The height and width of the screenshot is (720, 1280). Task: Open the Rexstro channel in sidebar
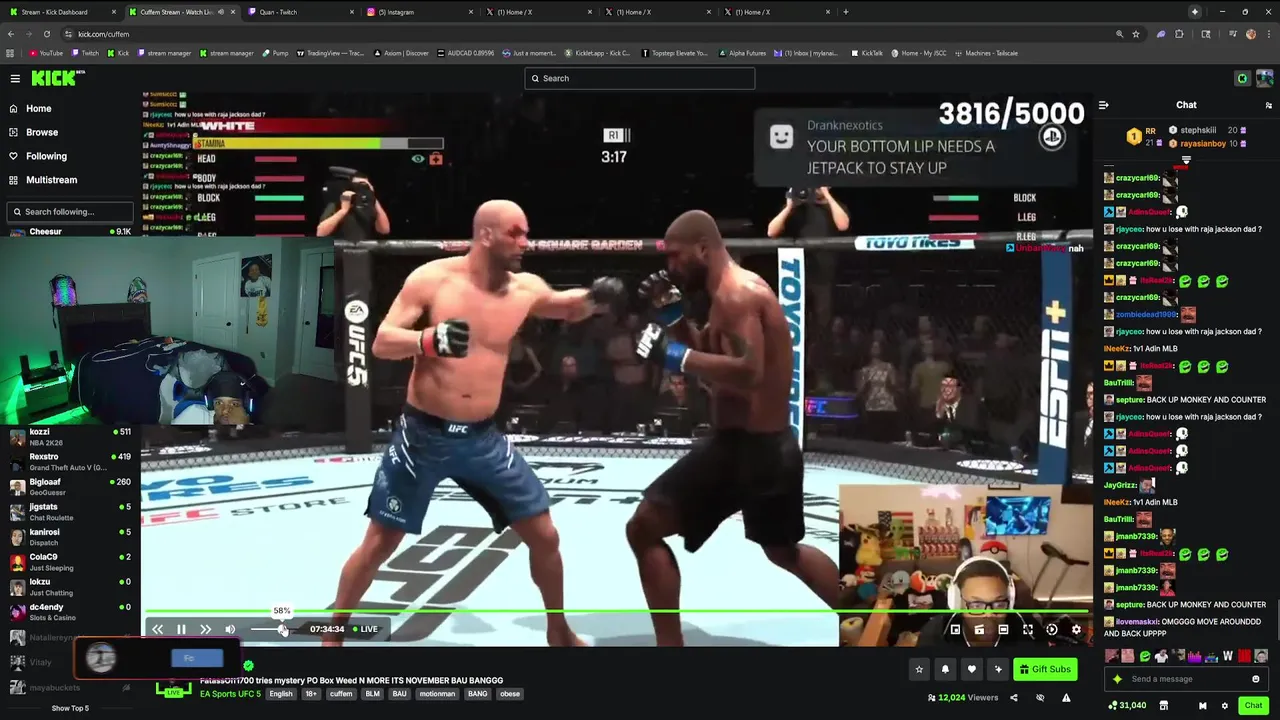[70, 461]
